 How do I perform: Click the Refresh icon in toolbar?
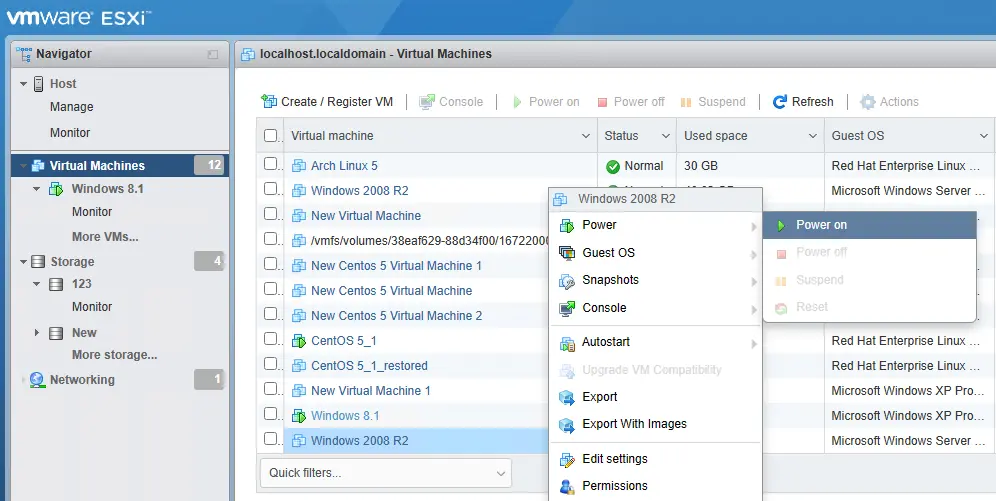(x=780, y=102)
